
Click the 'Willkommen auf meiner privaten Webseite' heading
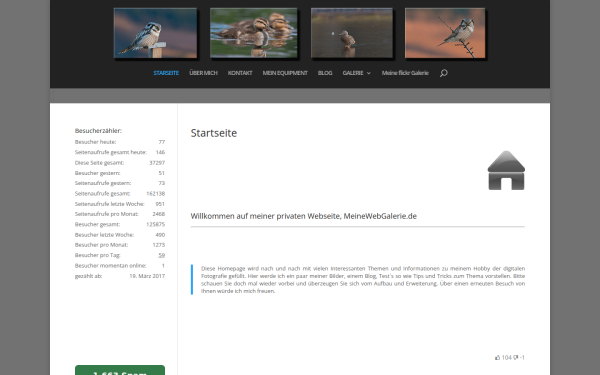pyautogui.click(x=303, y=216)
